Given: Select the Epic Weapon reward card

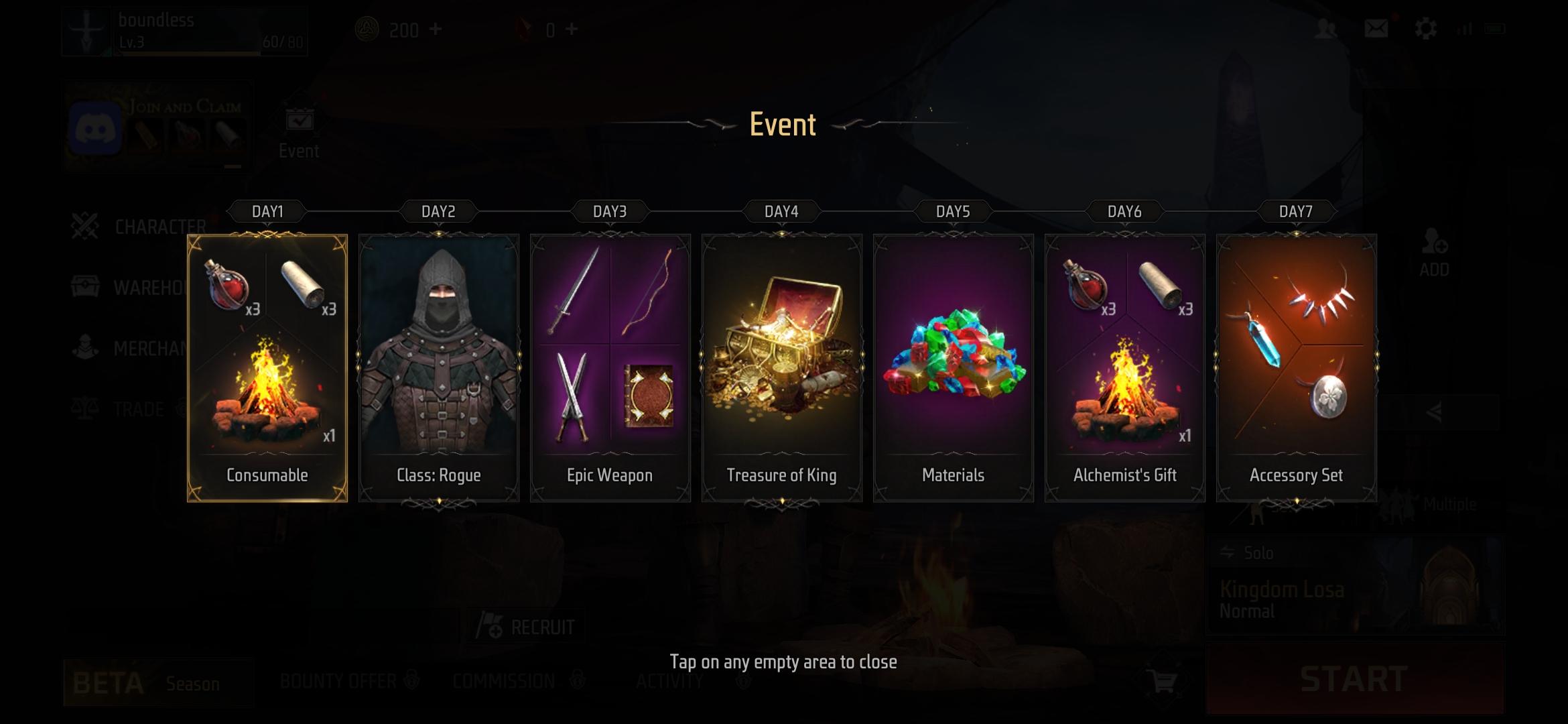Looking at the screenshot, I should (x=610, y=367).
